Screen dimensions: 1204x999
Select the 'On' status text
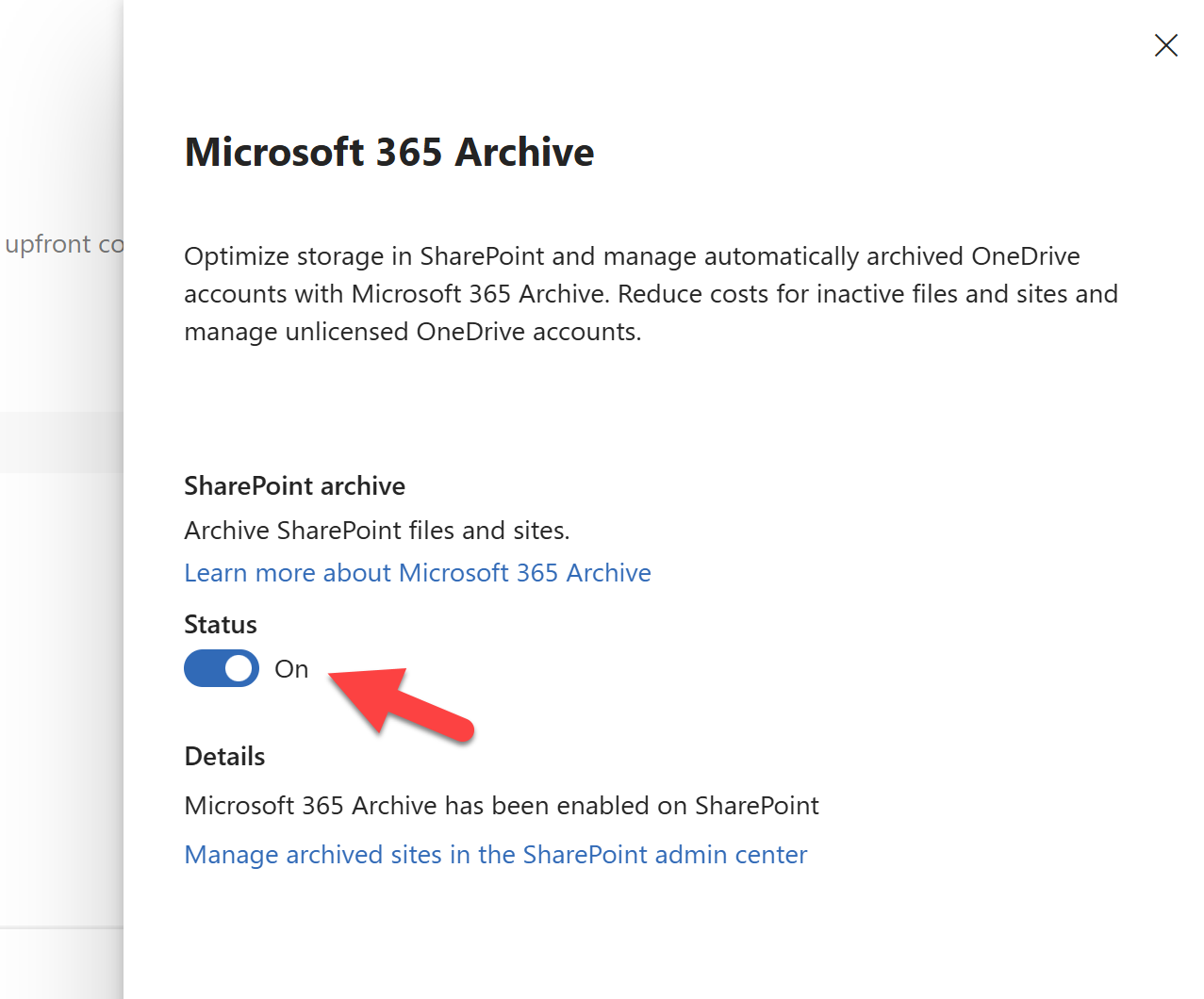[x=291, y=669]
